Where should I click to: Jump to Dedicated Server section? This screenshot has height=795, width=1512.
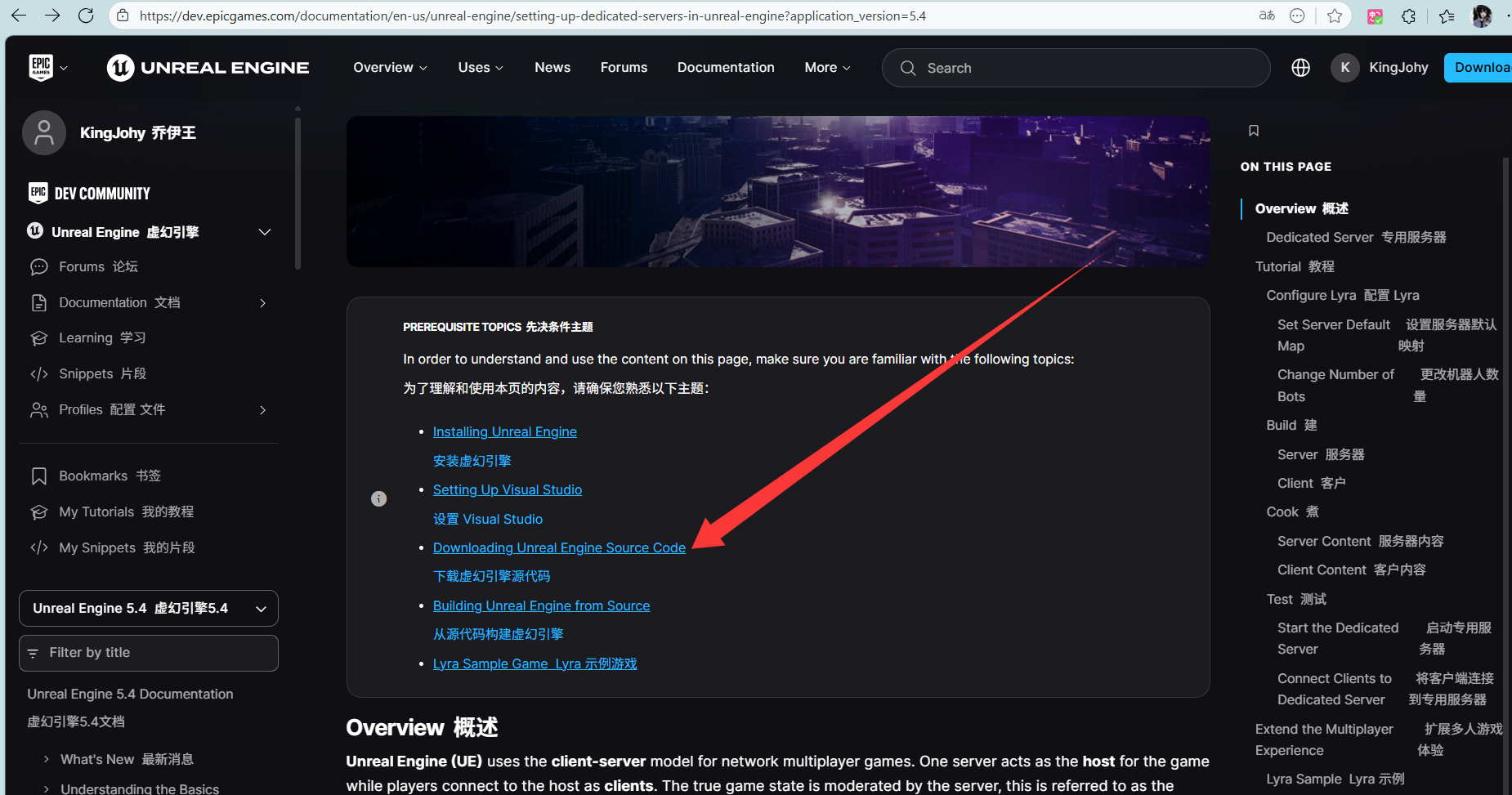(1356, 238)
